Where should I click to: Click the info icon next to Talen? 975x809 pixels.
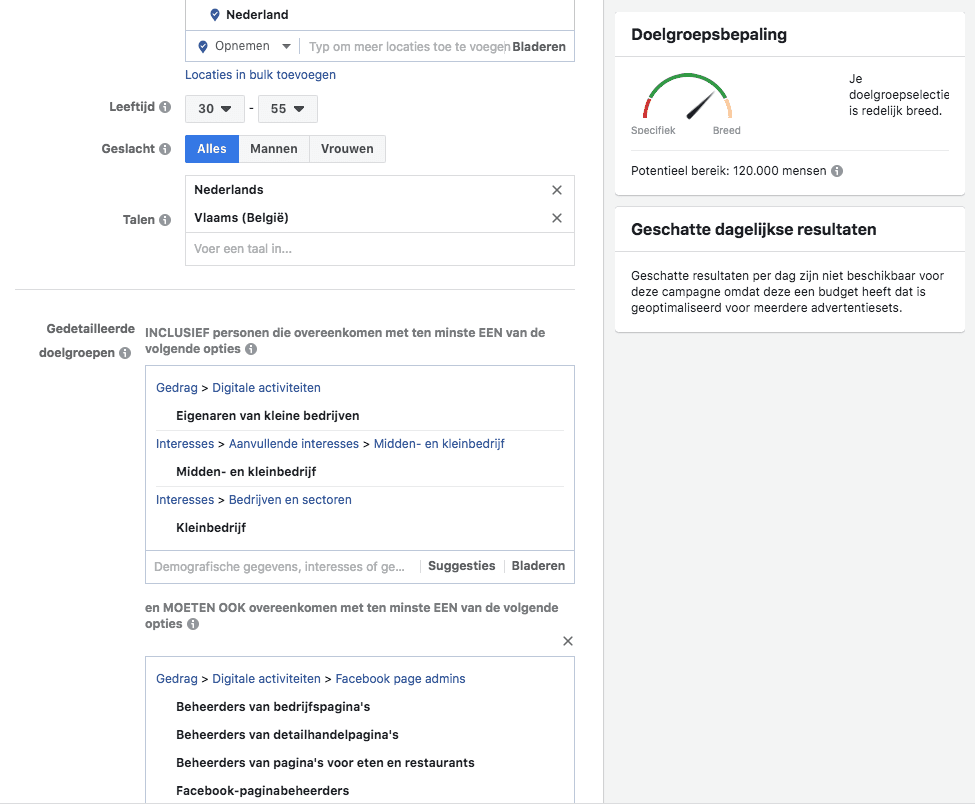164,219
